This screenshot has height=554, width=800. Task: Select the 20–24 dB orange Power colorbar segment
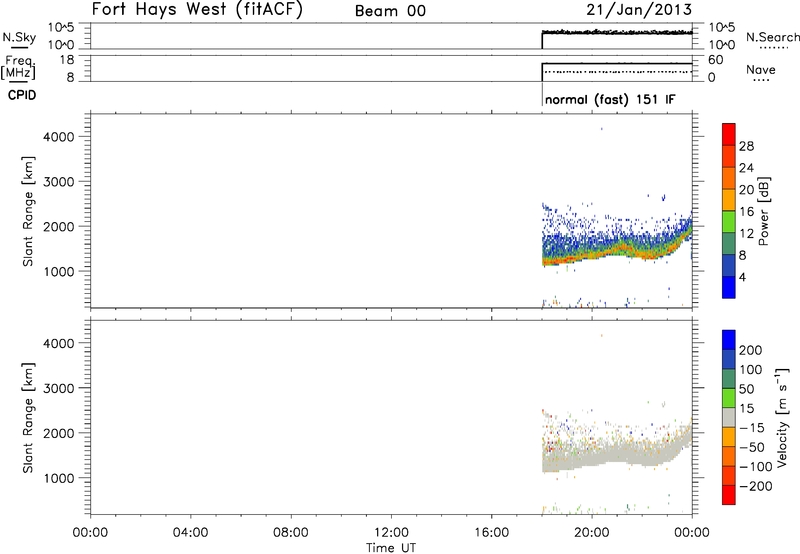729,178
